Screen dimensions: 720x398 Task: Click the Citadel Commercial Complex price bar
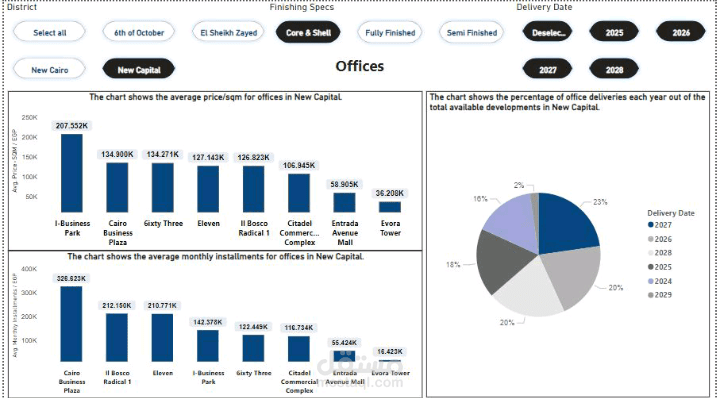(299, 193)
